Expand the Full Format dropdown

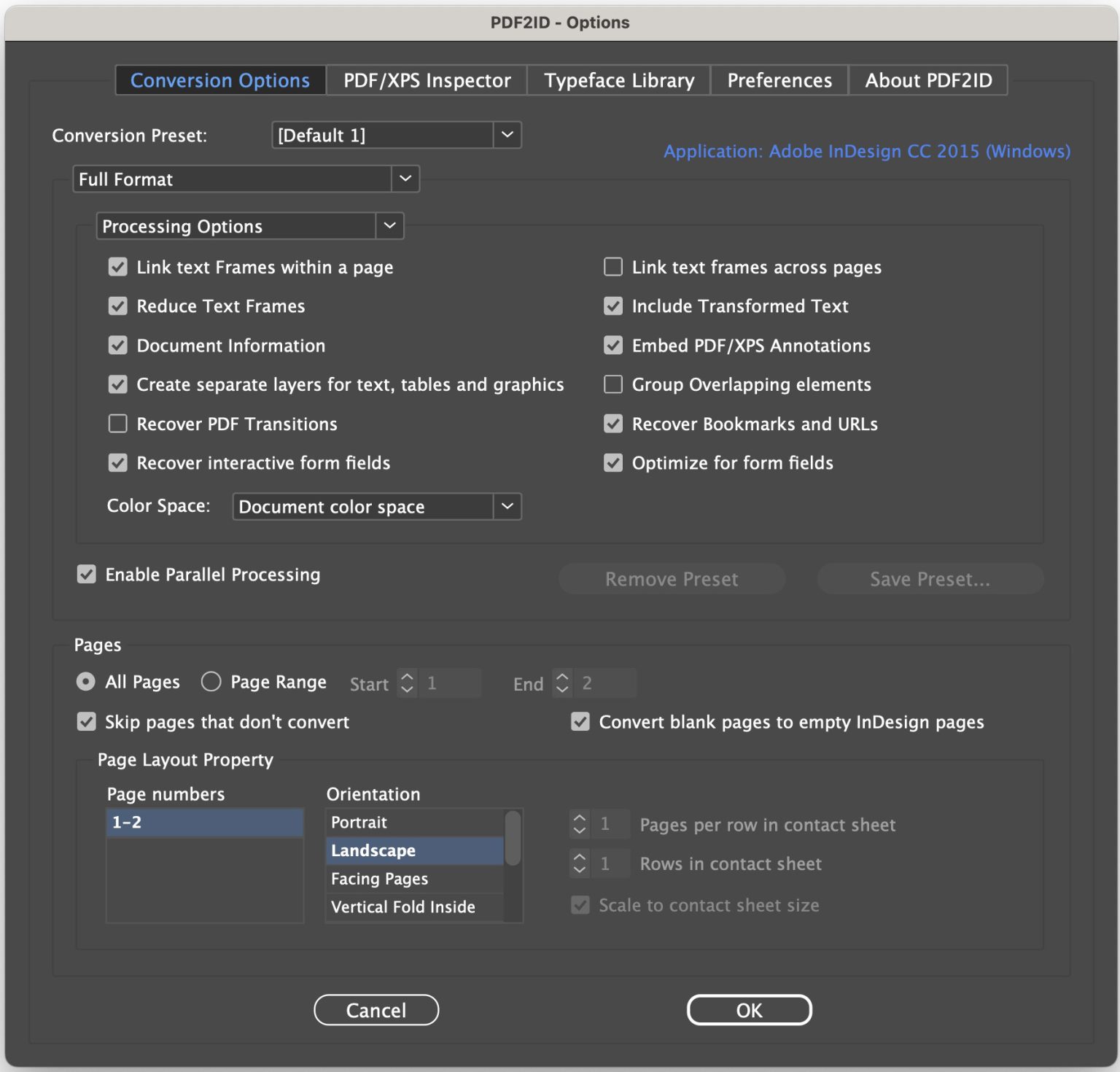406,179
